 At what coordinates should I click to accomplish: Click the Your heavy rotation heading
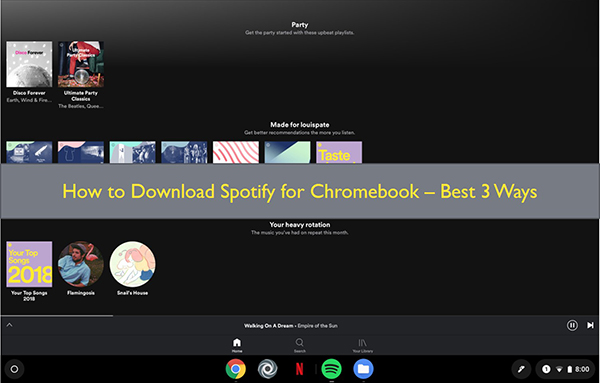point(300,225)
